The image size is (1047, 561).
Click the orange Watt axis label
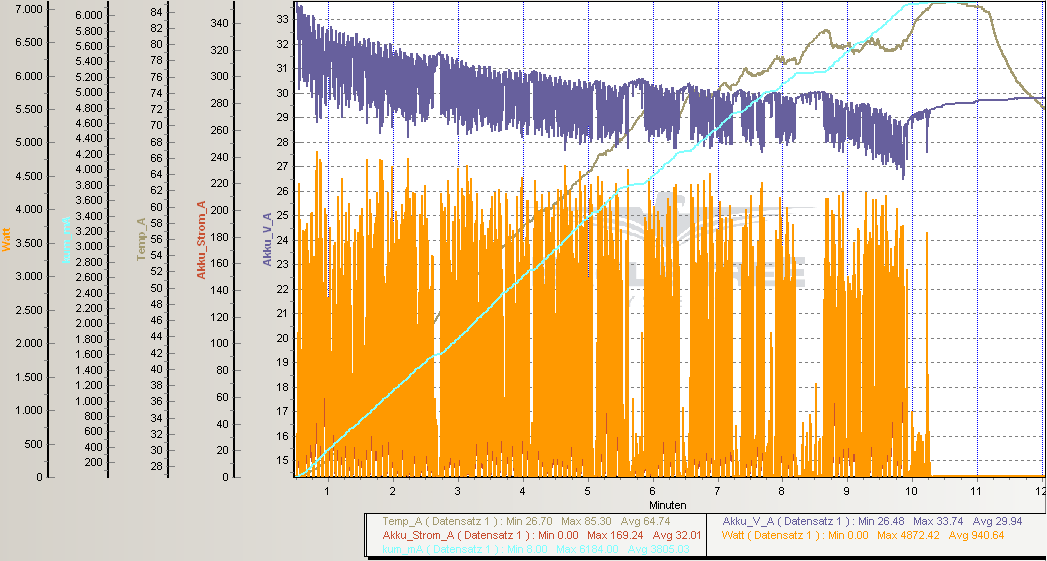(7, 241)
